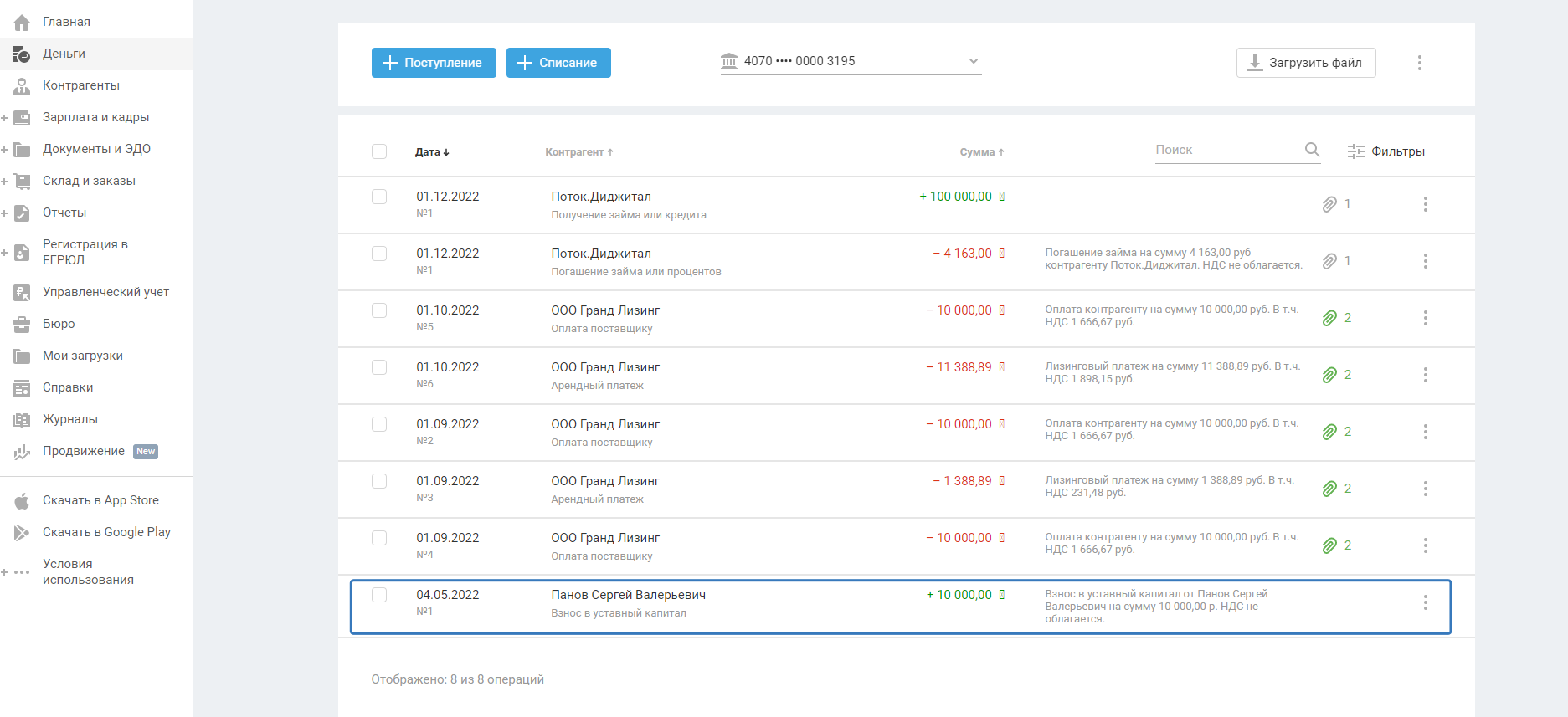The height and width of the screenshot is (717, 1568).
Task: Click the App Store apple icon
Action: pos(22,501)
